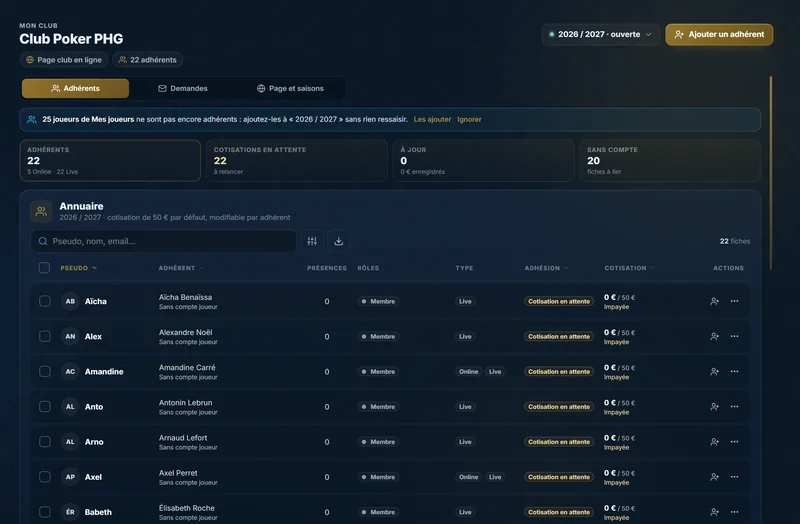Viewport: 800px width, 524px height.
Task: Open three-dot menu for Alex
Action: click(734, 336)
